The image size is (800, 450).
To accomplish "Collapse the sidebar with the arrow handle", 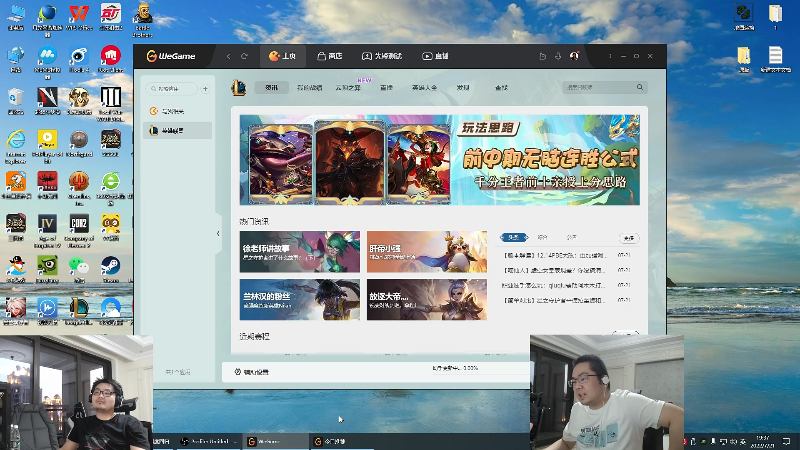I will [218, 234].
